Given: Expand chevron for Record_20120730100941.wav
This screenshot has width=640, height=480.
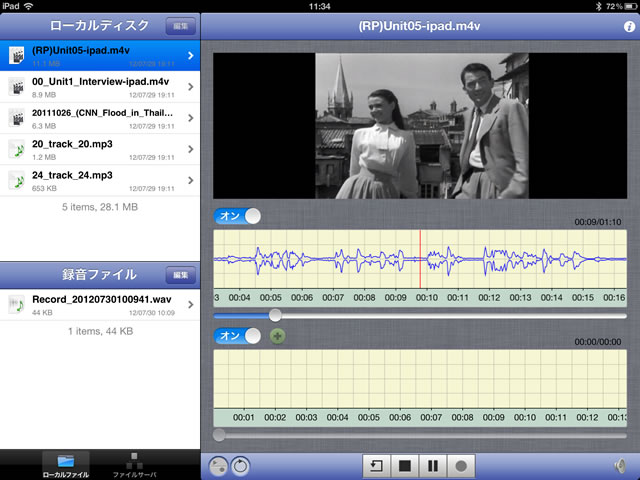Looking at the screenshot, I should click(191, 305).
